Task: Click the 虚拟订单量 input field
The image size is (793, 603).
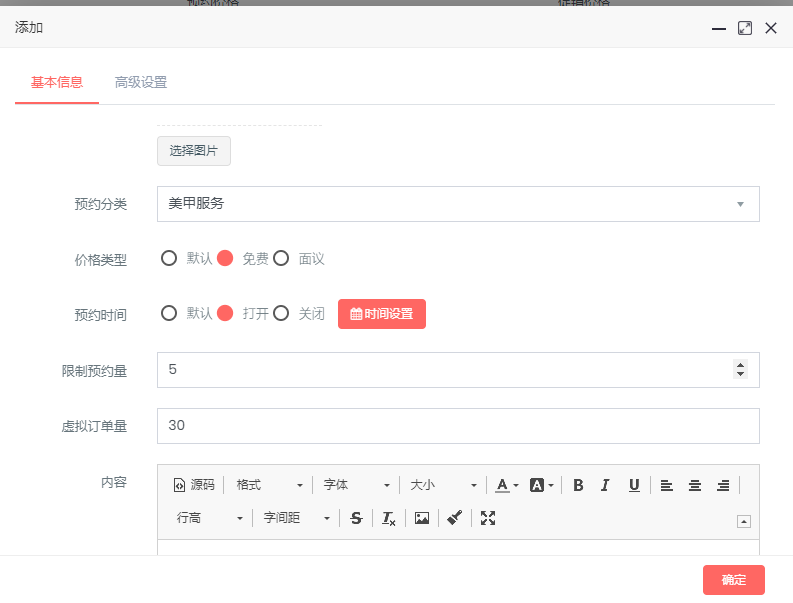Action: pyautogui.click(x=458, y=426)
